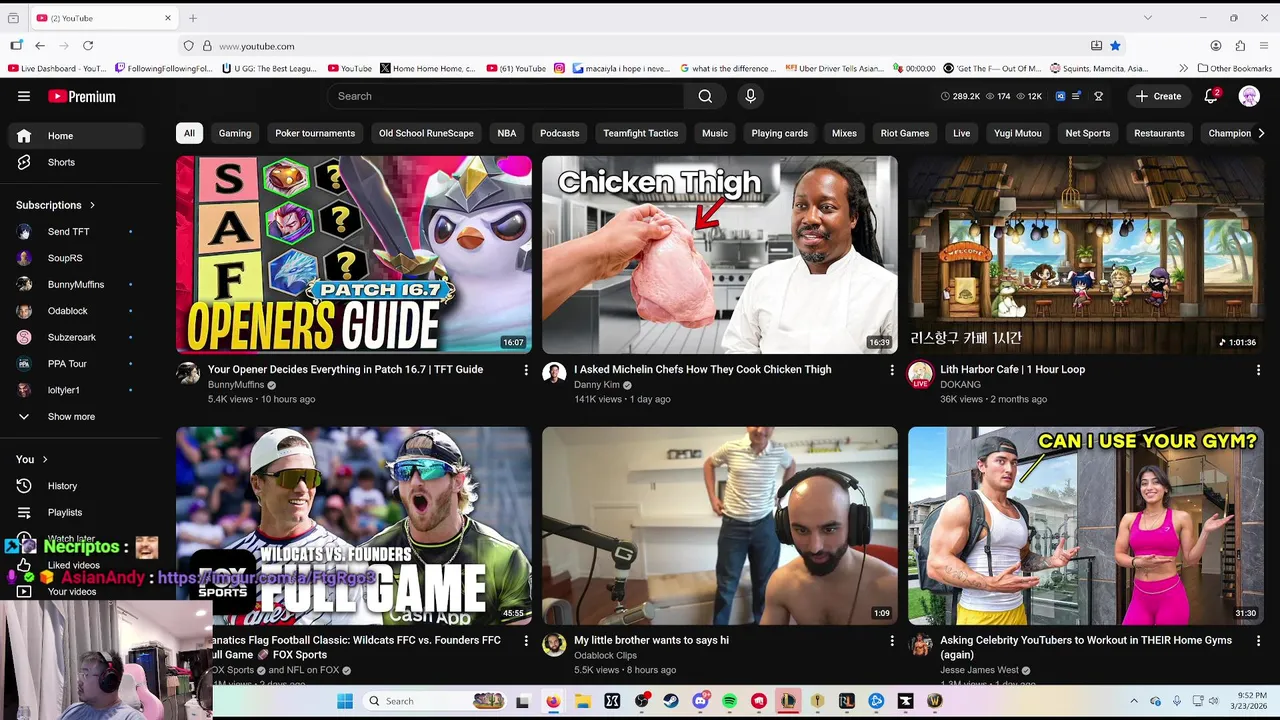Open BunnyMuffins channel avatar under Opener video

[188, 374]
